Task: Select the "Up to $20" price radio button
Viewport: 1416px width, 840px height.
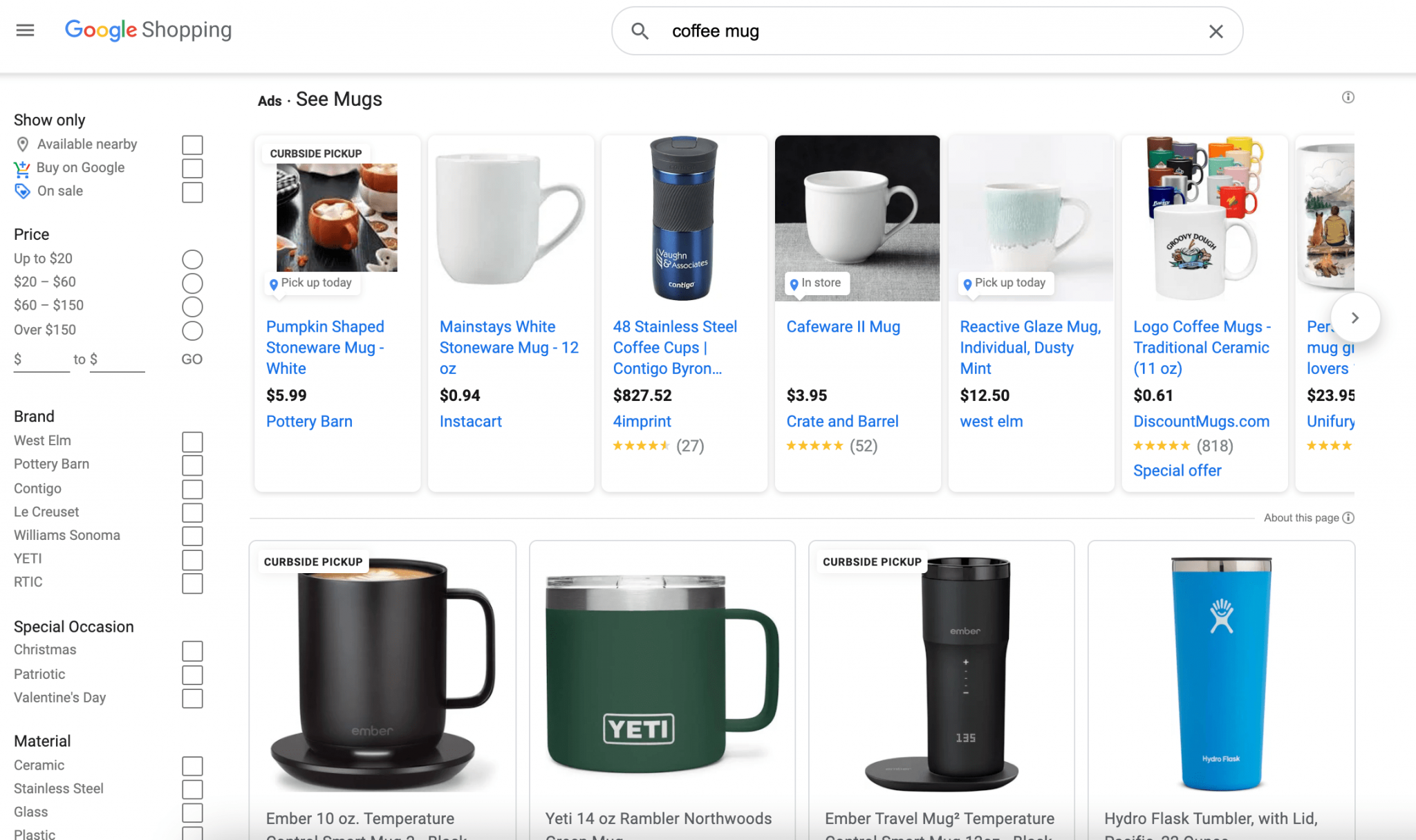Action: point(192,259)
